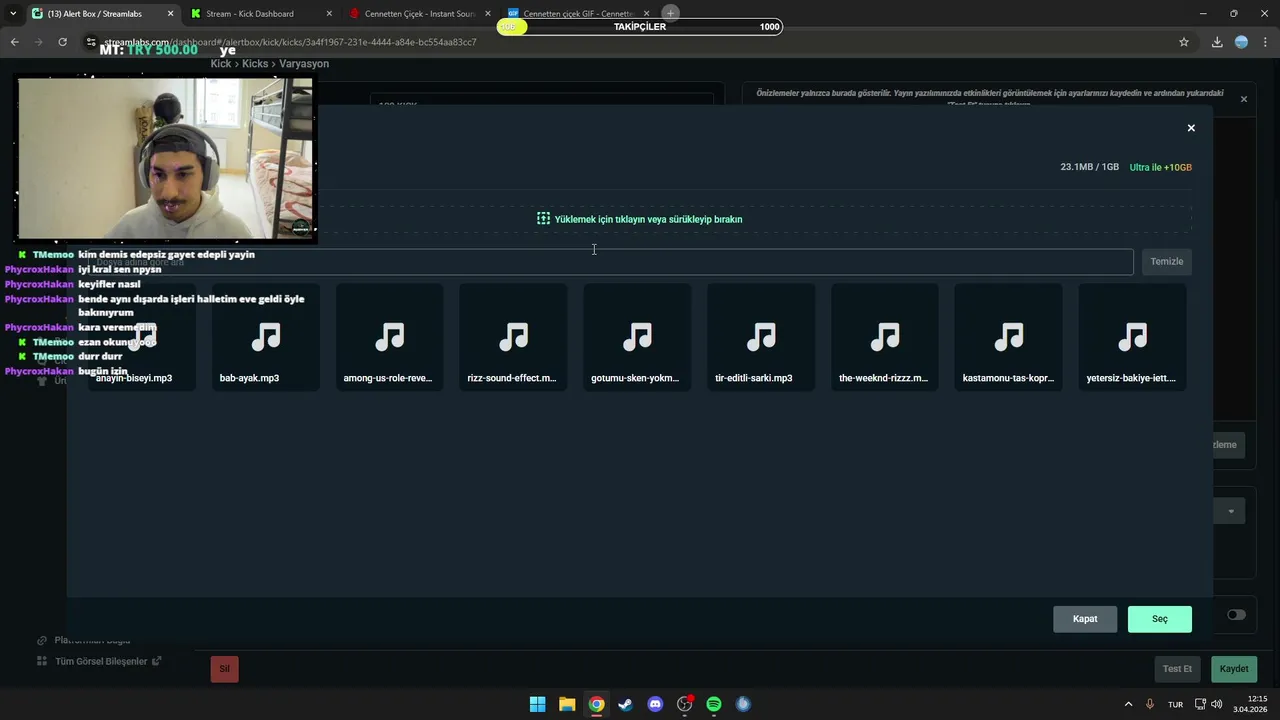Select the yetersiz-bakiye-iett... audio file
Image resolution: width=1280 pixels, height=720 pixels.
click(1132, 337)
